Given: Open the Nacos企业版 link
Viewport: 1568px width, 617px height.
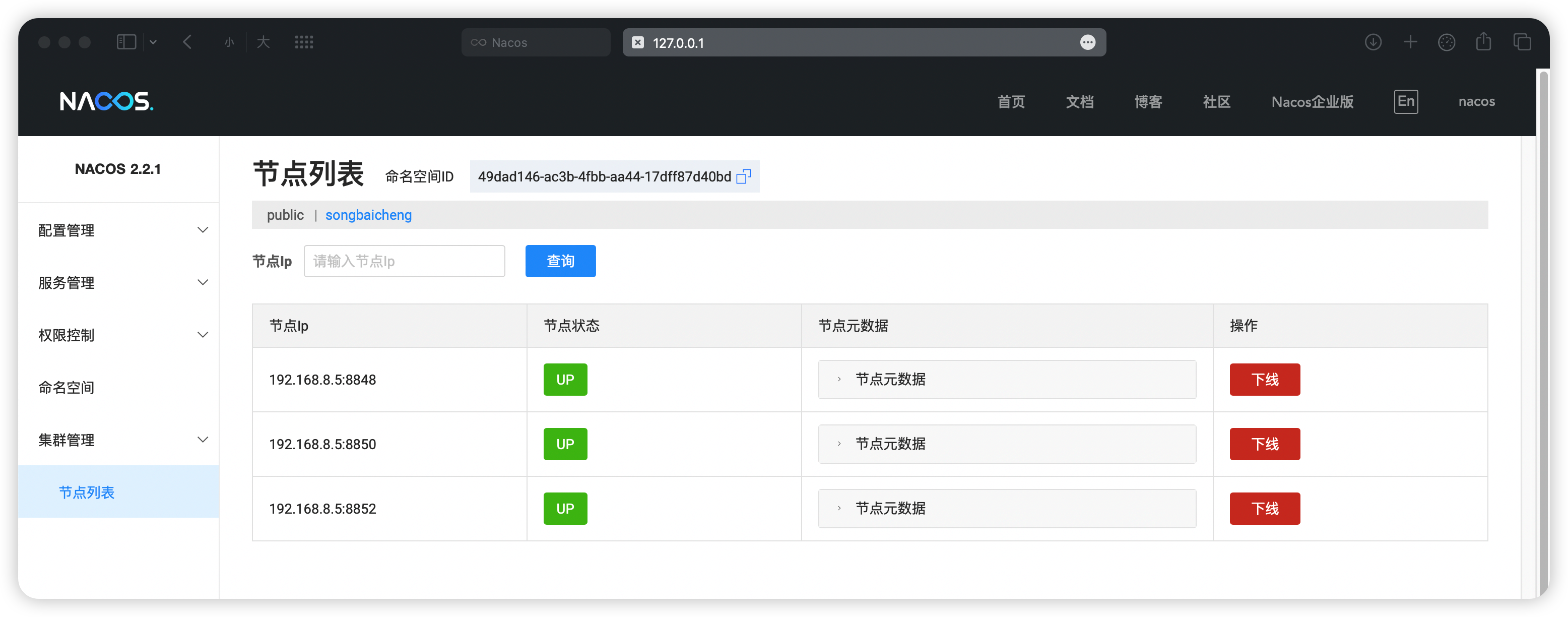Looking at the screenshot, I should click(x=1312, y=102).
